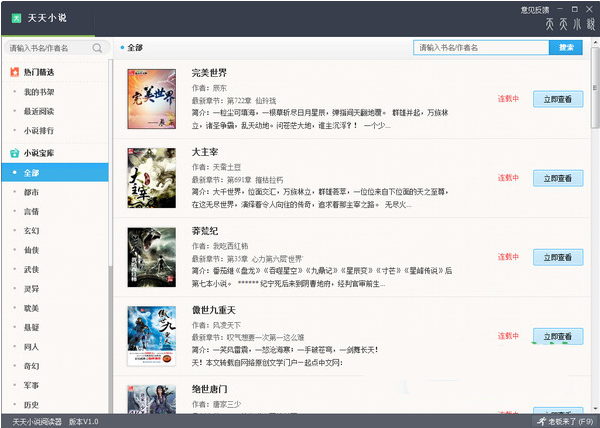The image size is (600, 428).
Task: Open 我的书架 in the sidebar
Action: pyautogui.click(x=39, y=92)
